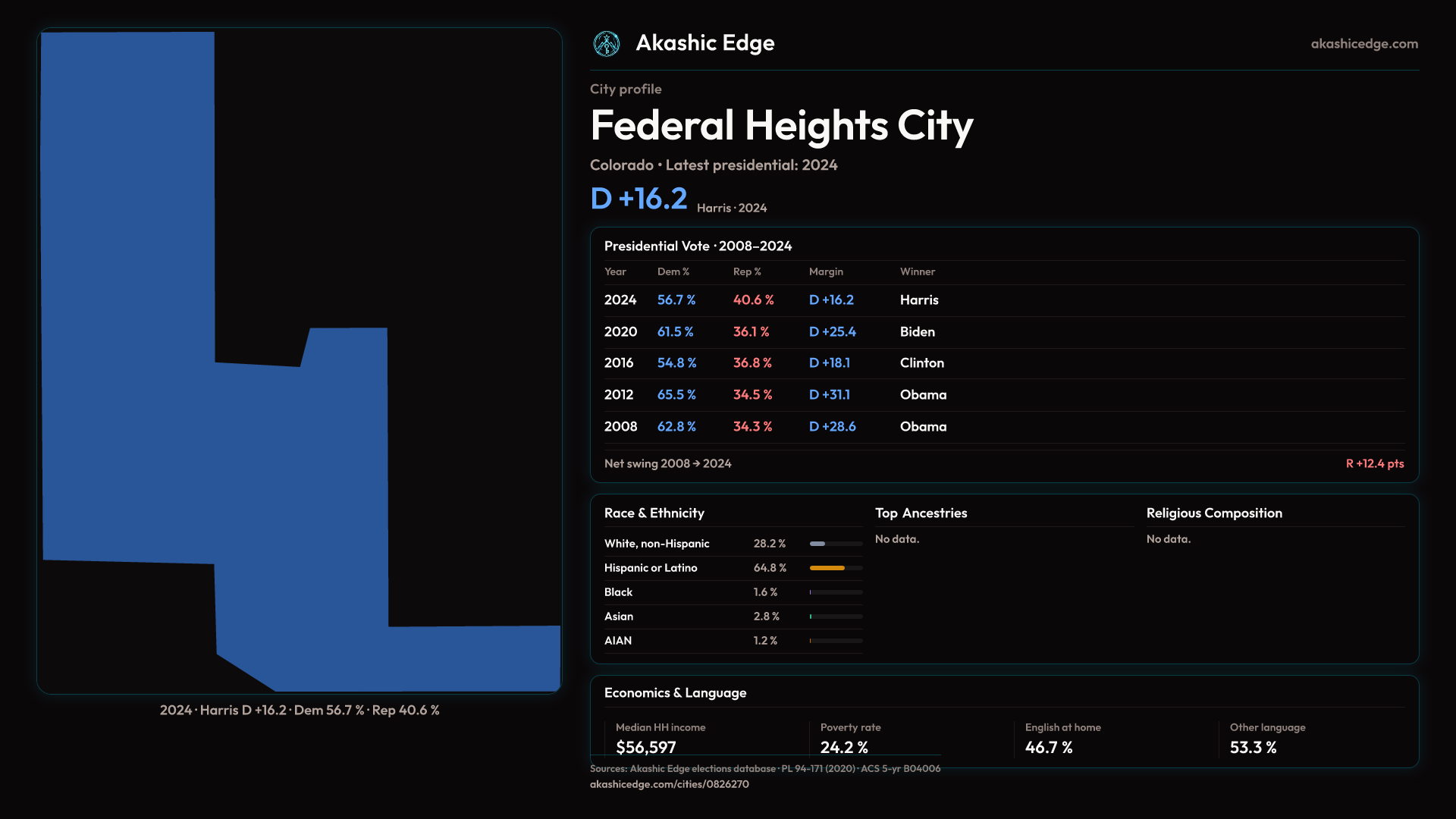Open the akashicedge.com/cities/0826270 URL
The height and width of the screenshot is (819, 1456).
[669, 784]
